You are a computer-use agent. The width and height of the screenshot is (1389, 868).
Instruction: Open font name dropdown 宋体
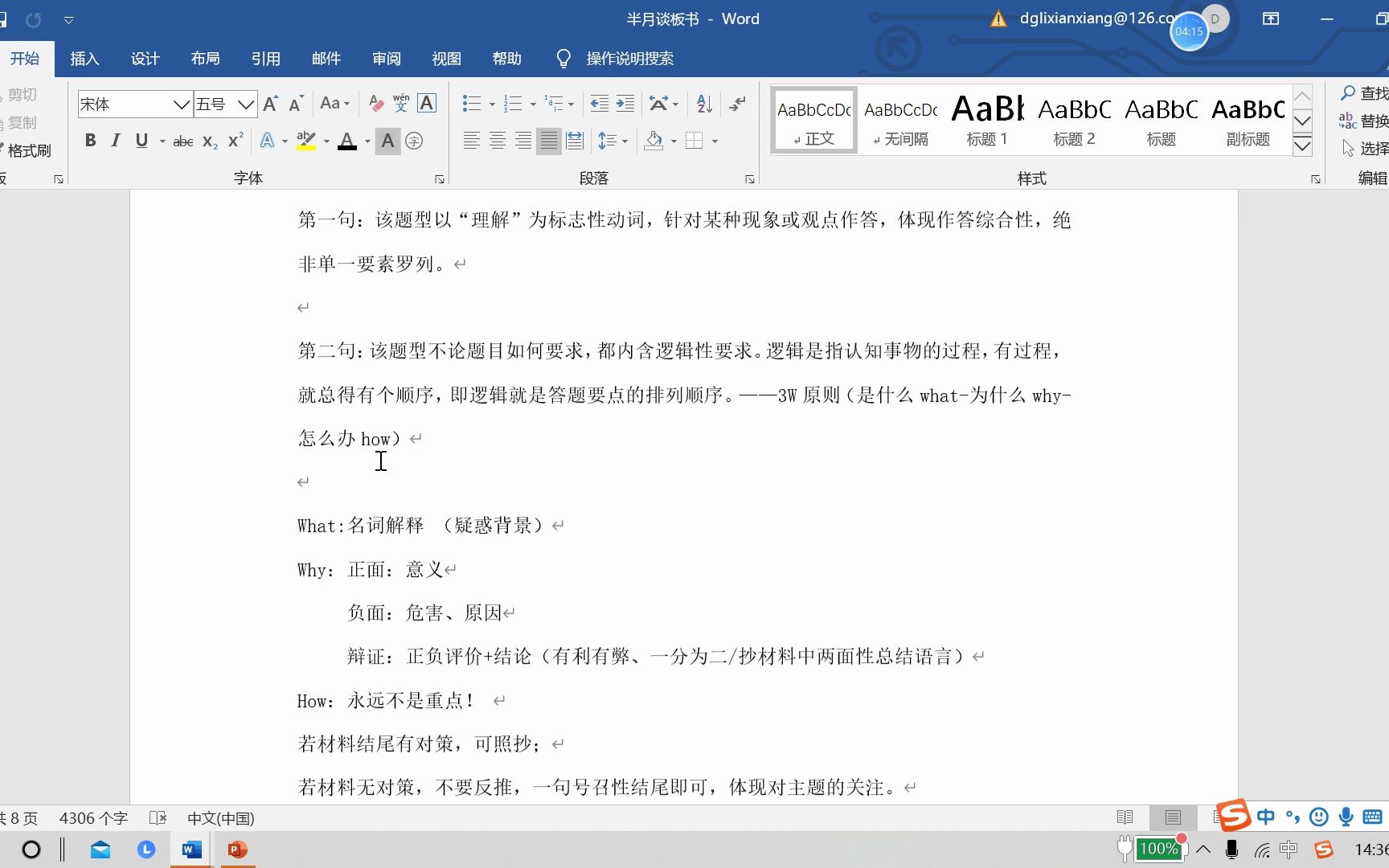(182, 104)
